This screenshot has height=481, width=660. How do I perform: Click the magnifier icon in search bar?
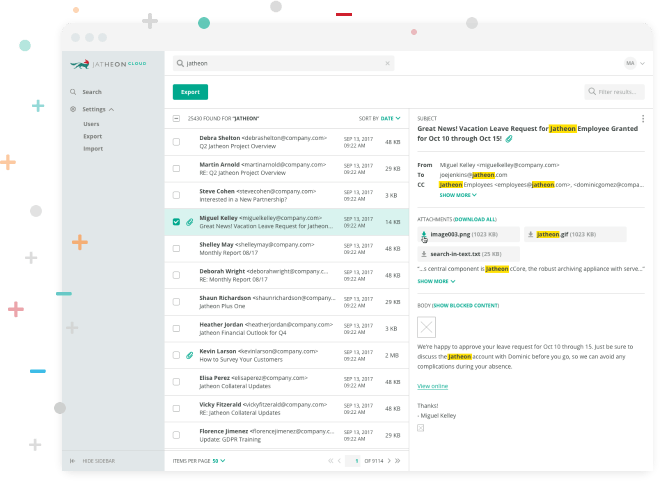pos(180,64)
